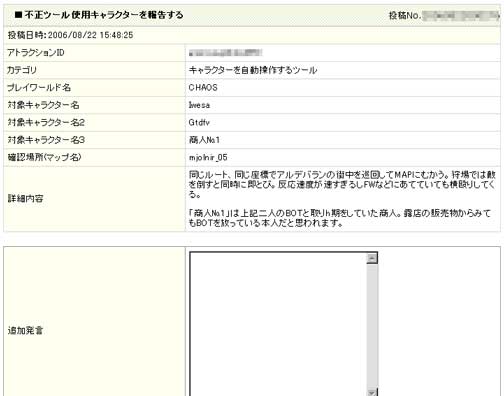Click the detail paragraph starting 同じルート
This screenshot has height=396, width=504.
point(342,184)
